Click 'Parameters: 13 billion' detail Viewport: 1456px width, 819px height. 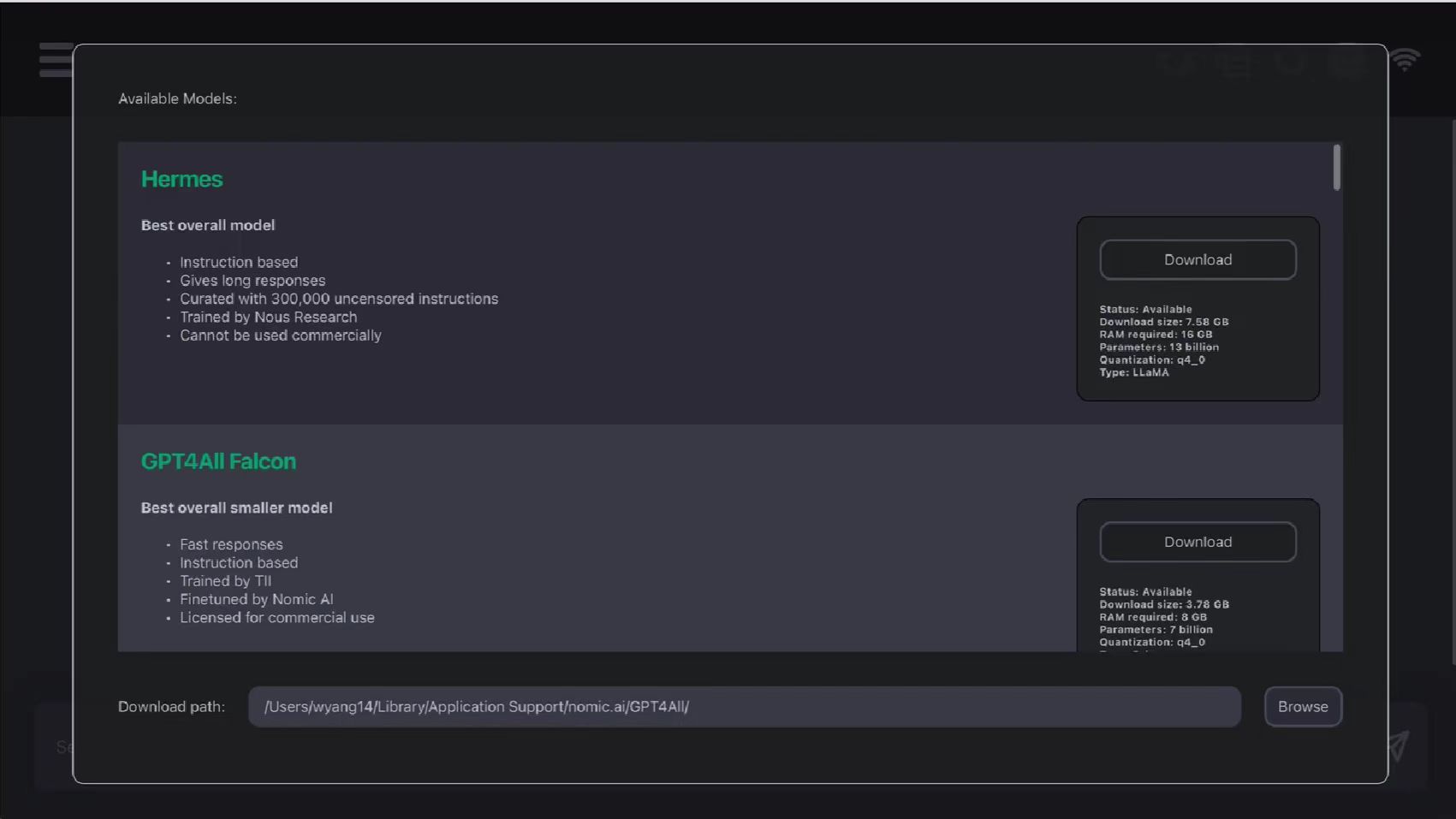pyautogui.click(x=1159, y=347)
